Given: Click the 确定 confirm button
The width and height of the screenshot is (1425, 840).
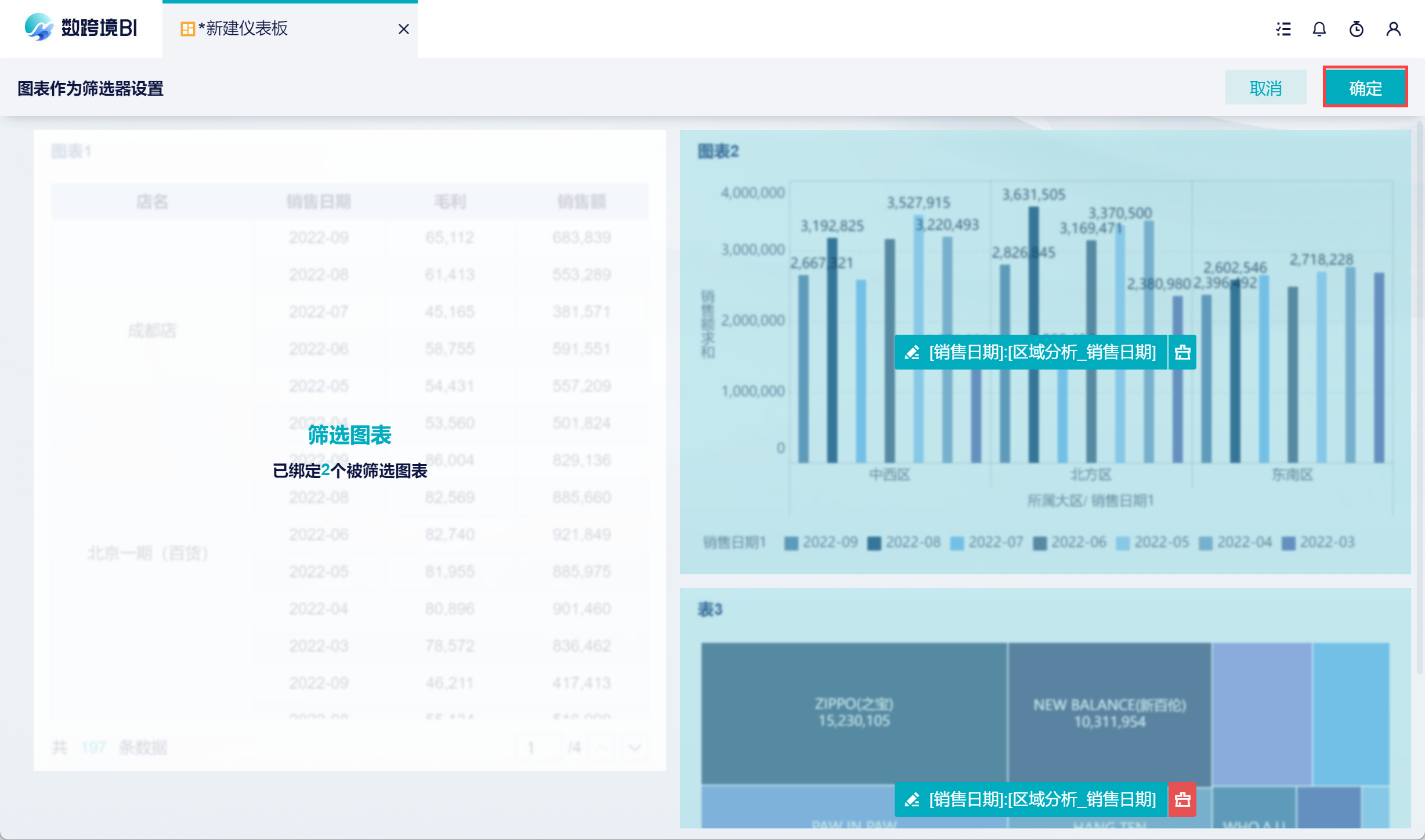Looking at the screenshot, I should [x=1365, y=88].
